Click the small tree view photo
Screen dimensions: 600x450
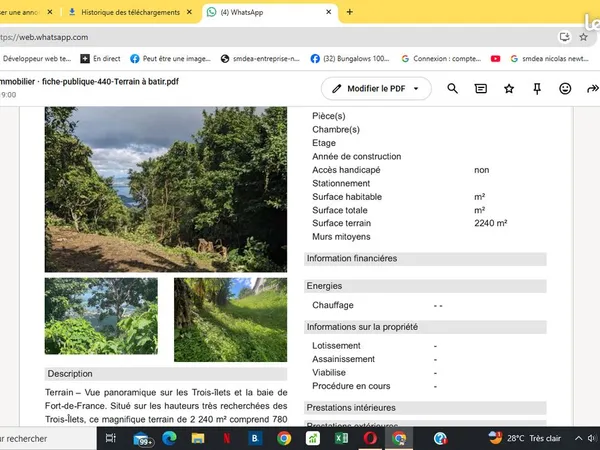pos(101,316)
